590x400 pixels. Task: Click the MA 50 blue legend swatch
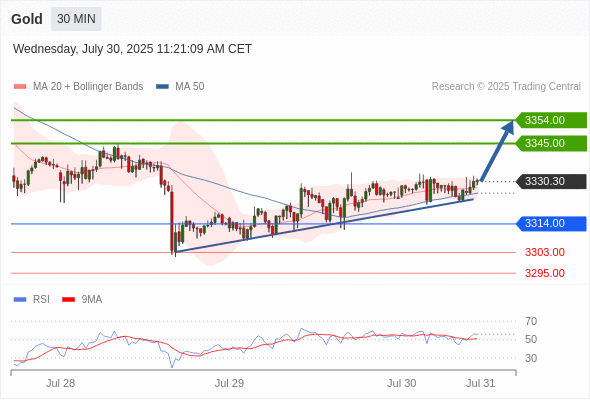[x=162, y=87]
